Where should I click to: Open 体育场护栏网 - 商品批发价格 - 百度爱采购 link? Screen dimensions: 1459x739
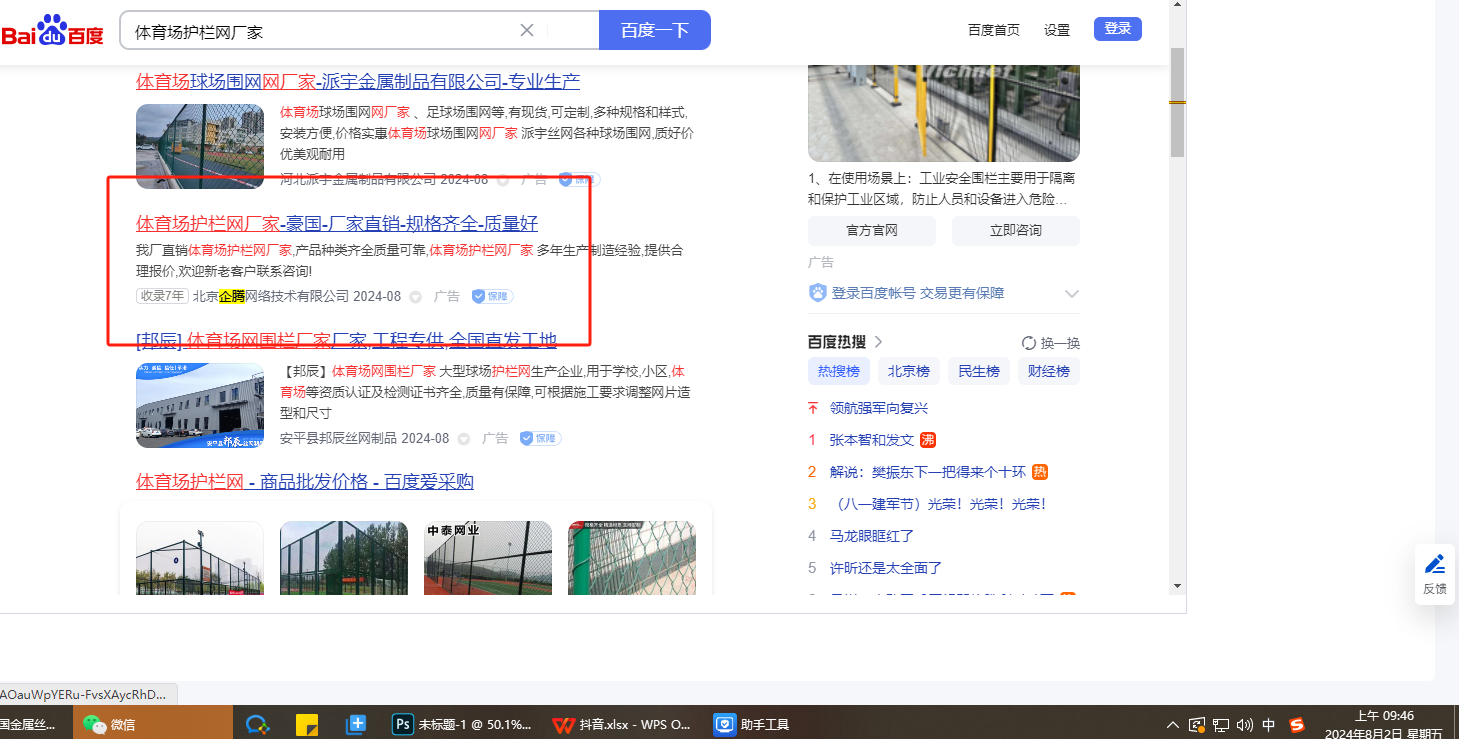pos(305,482)
